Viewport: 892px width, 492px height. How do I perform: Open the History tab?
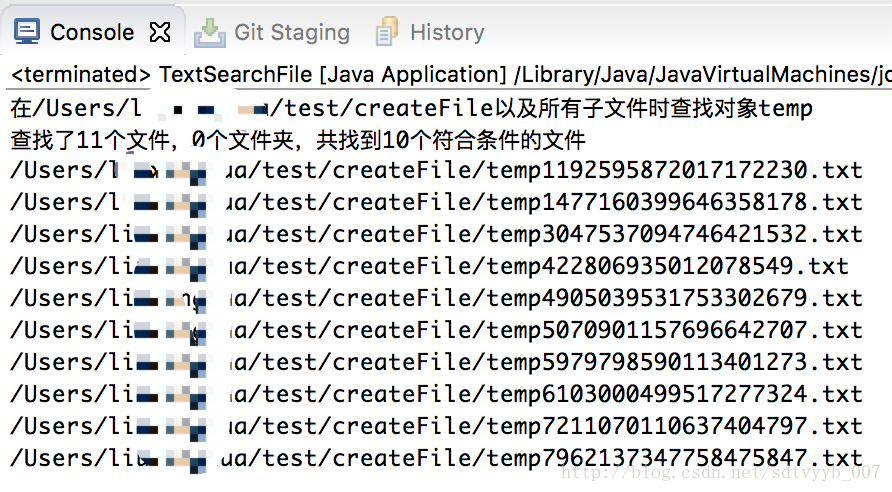(x=430, y=32)
